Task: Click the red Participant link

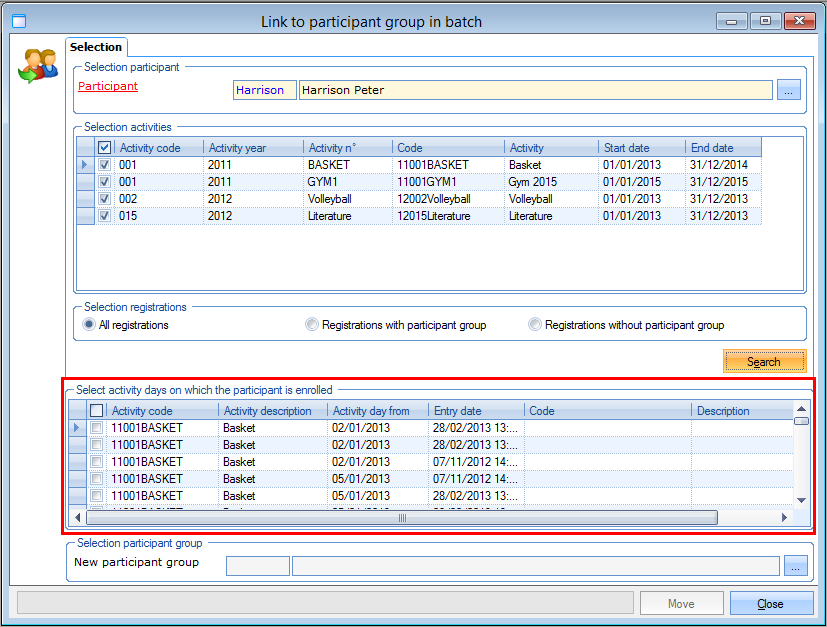Action: click(108, 87)
